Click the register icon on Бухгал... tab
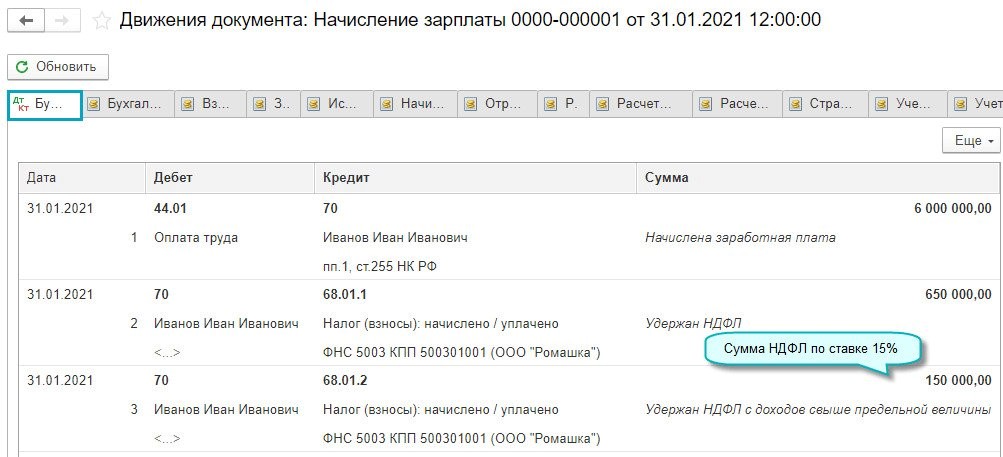The height and width of the screenshot is (457, 1003). pos(94,104)
